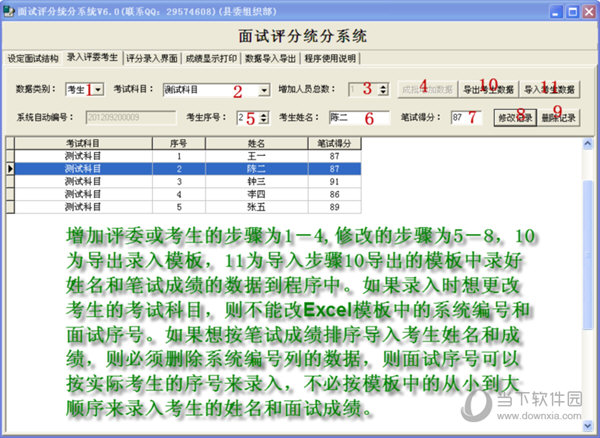Click the application icon in the title bar
600x438 pixels.
tap(10, 9)
